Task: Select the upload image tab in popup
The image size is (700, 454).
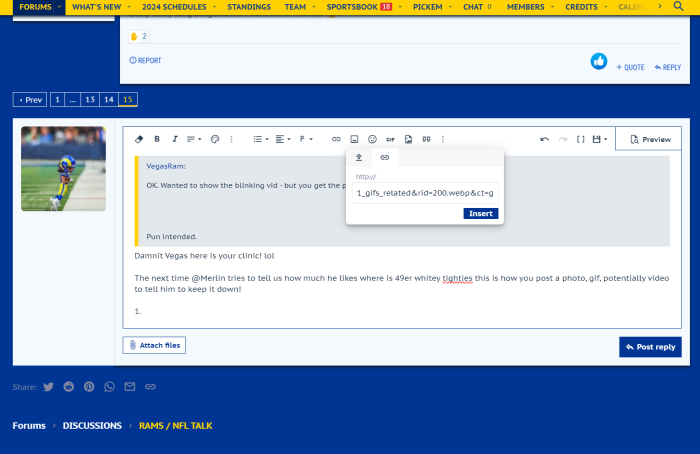Action: pos(359,158)
